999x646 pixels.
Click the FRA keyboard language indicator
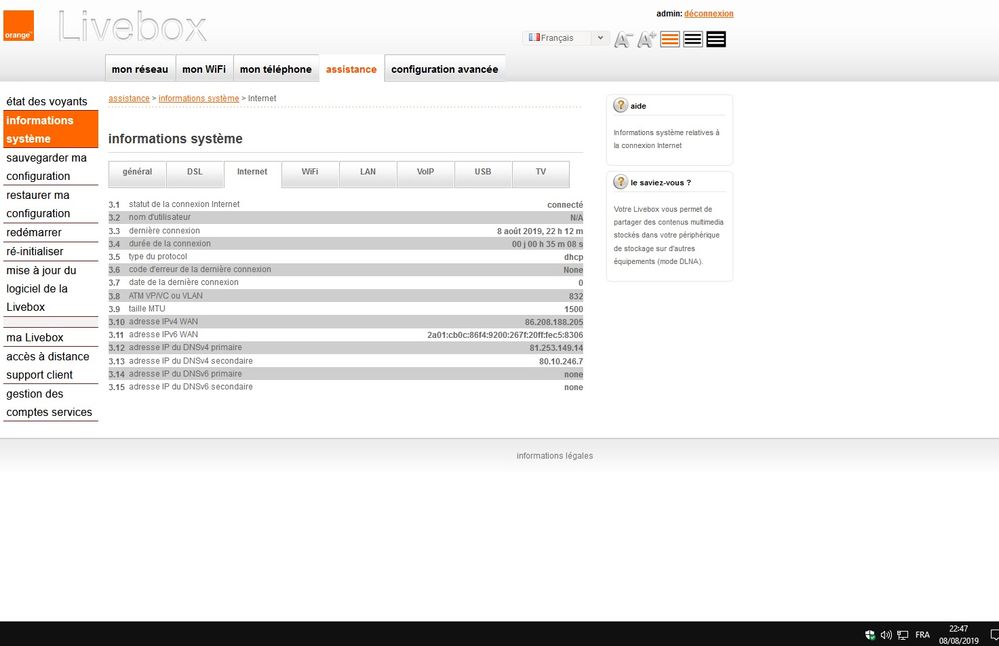(922, 635)
